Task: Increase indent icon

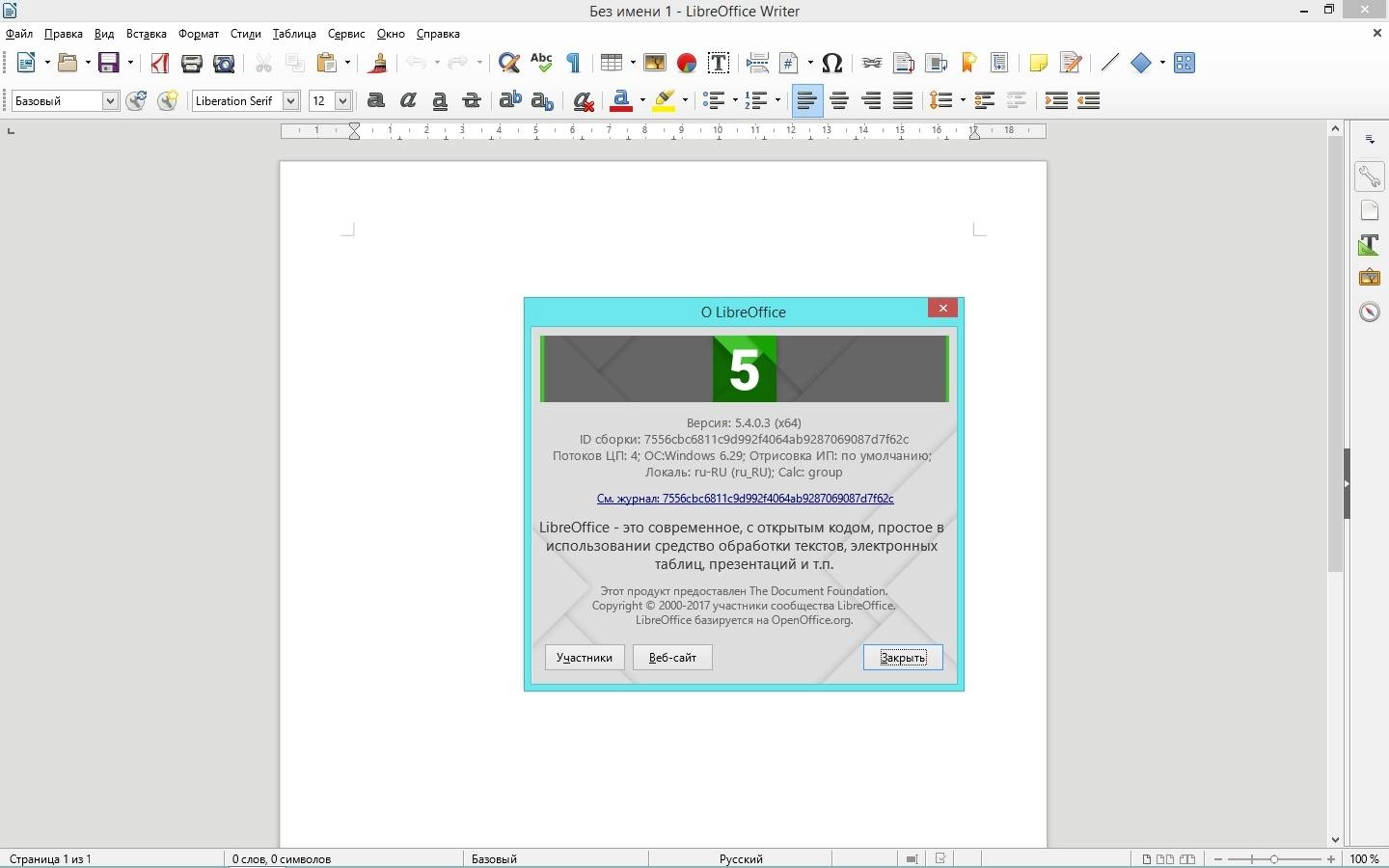Action: point(1056,100)
